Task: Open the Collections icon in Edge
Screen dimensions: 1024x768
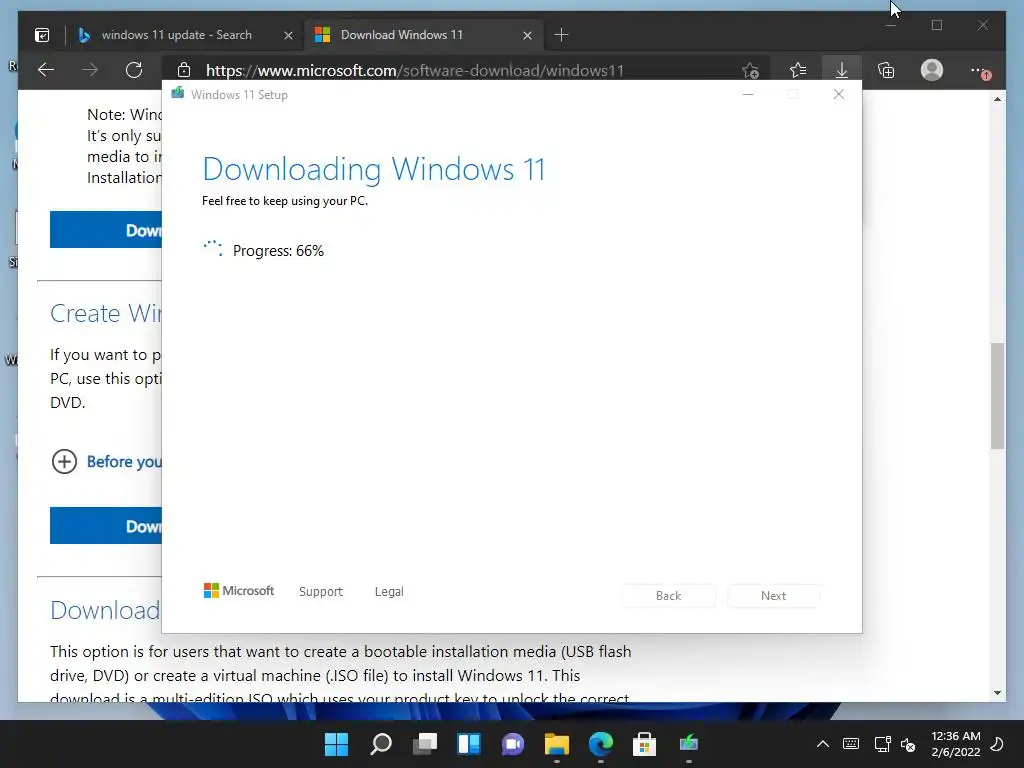Action: pos(886,70)
